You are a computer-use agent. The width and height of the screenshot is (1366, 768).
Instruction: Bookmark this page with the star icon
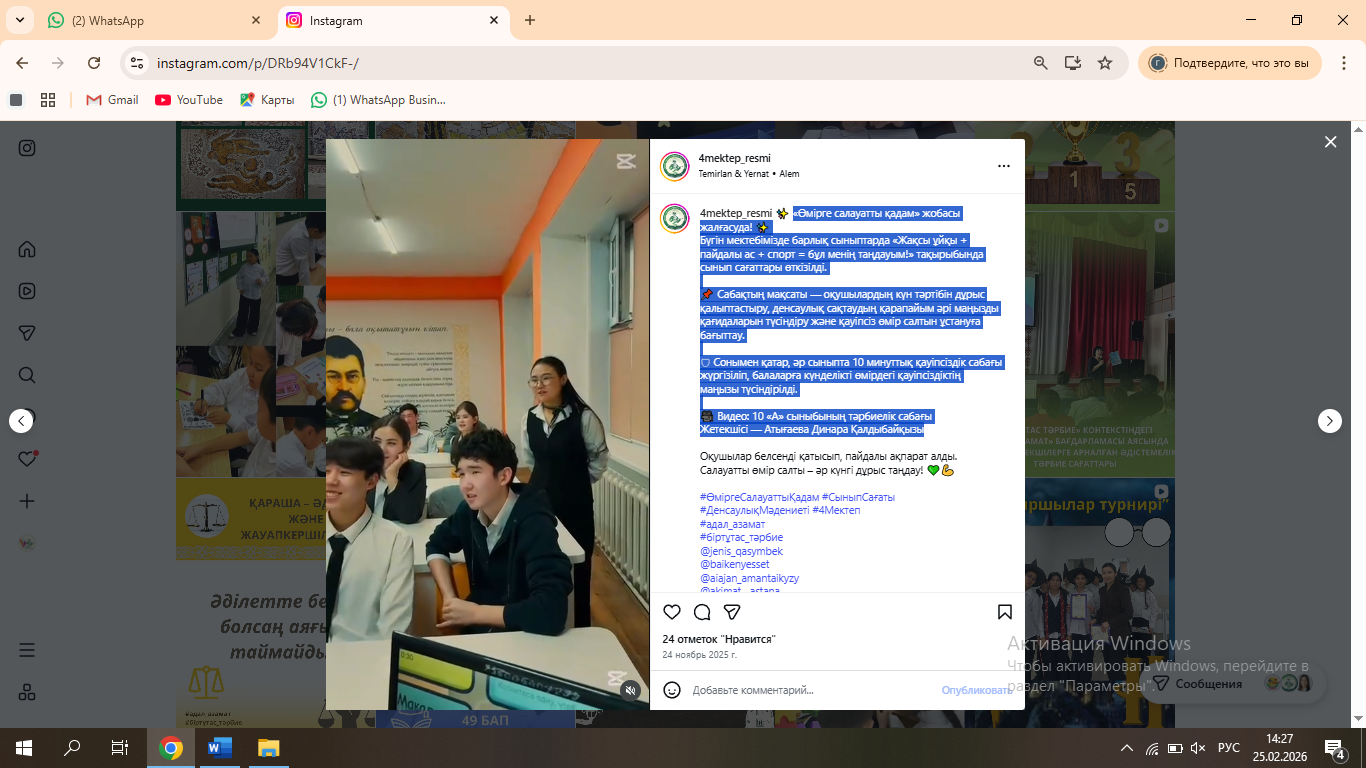tap(1105, 63)
